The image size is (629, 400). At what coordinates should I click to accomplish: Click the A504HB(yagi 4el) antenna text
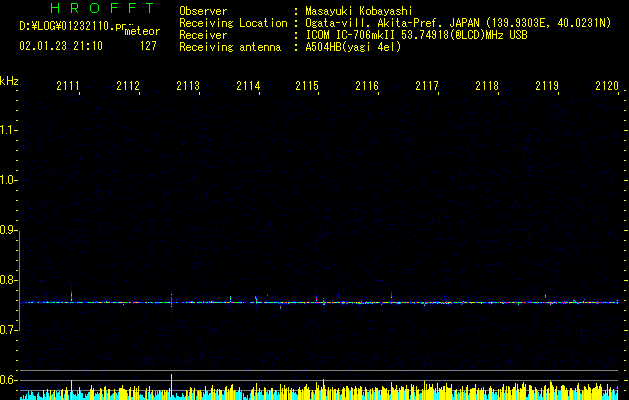point(353,47)
